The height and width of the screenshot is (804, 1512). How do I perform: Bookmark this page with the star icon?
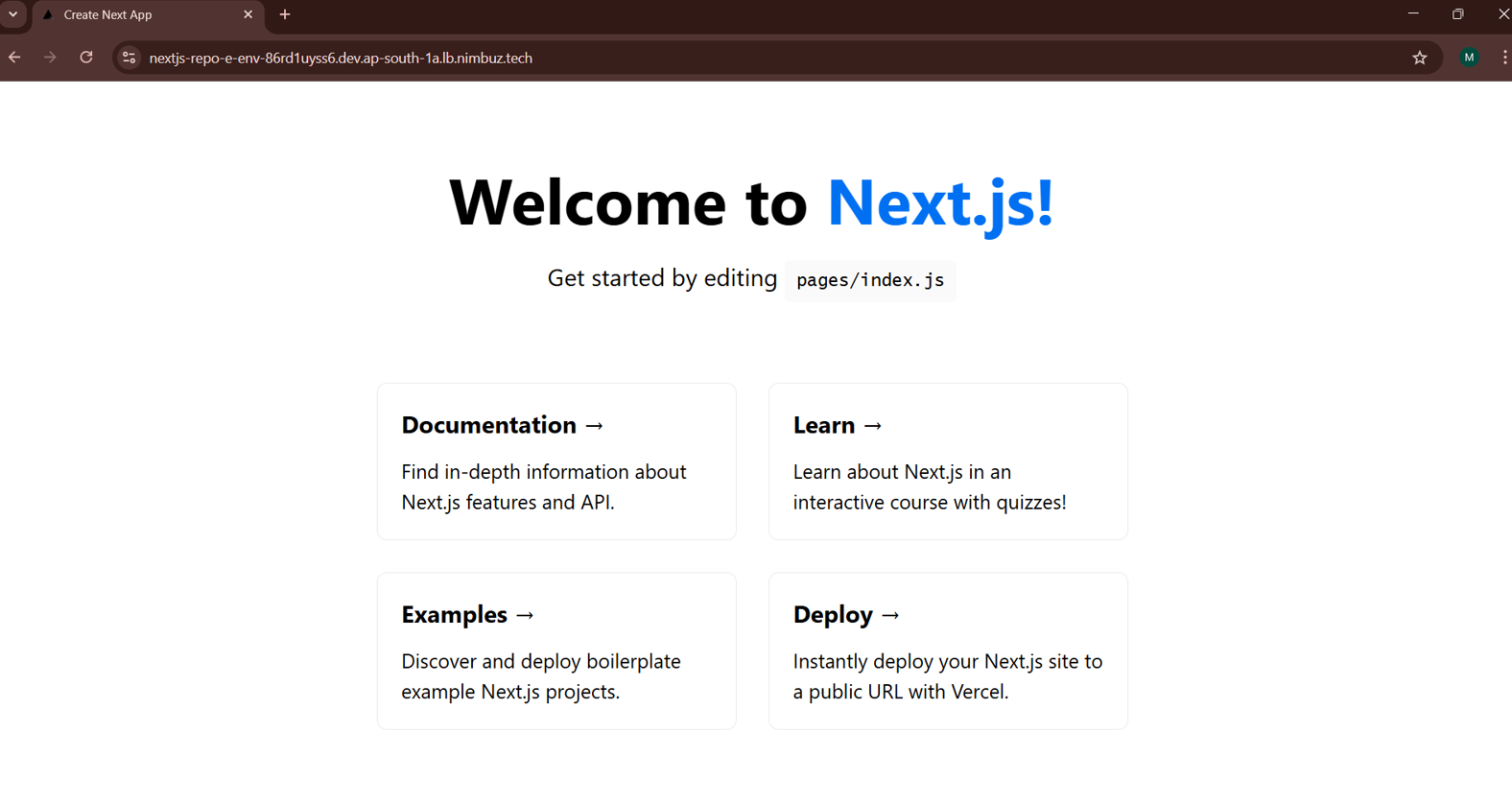(x=1419, y=58)
